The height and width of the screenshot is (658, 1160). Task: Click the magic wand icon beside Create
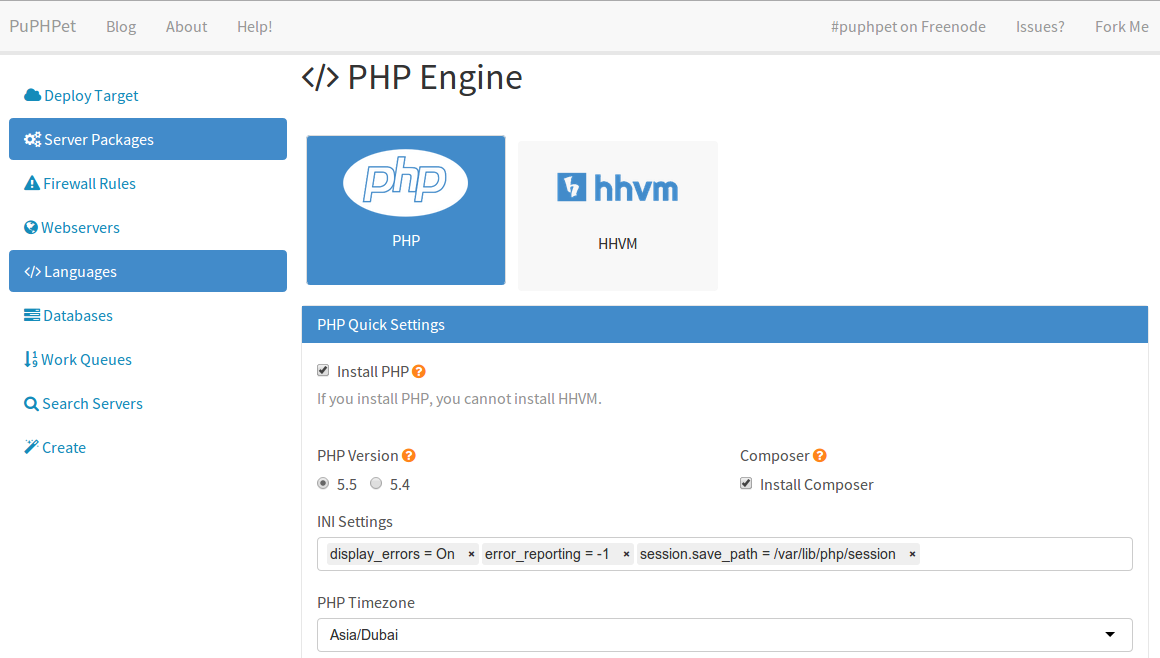tap(31, 447)
